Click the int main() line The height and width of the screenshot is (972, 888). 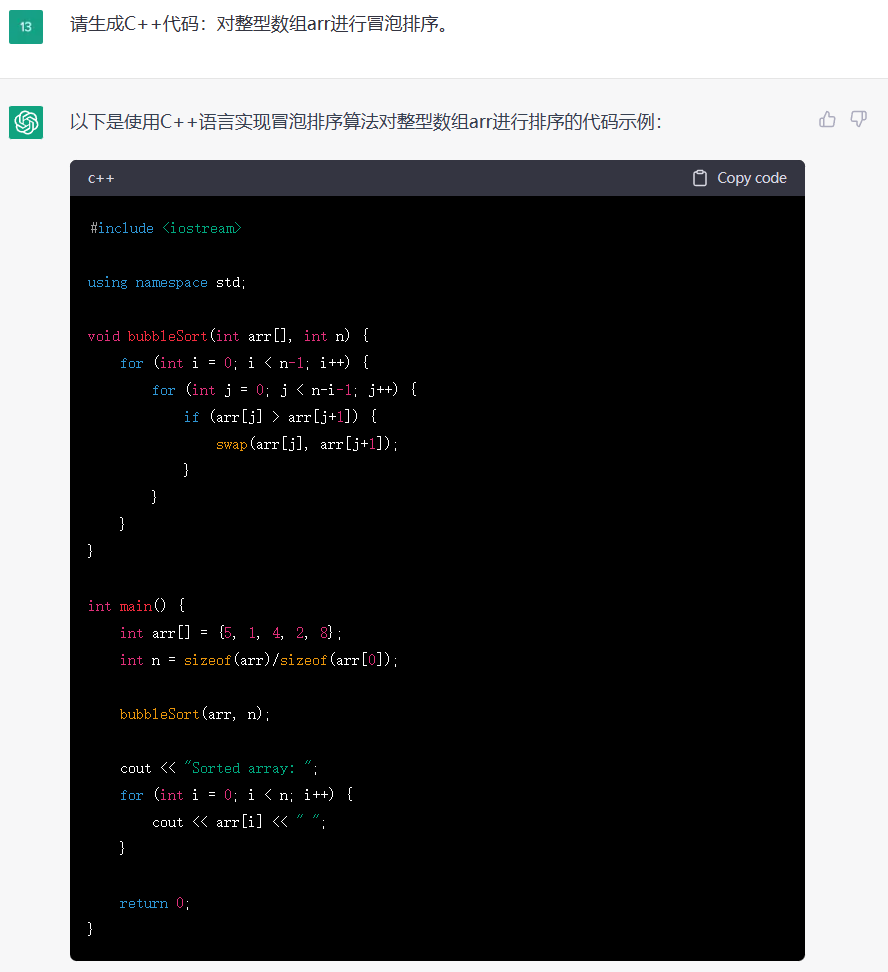(x=136, y=606)
